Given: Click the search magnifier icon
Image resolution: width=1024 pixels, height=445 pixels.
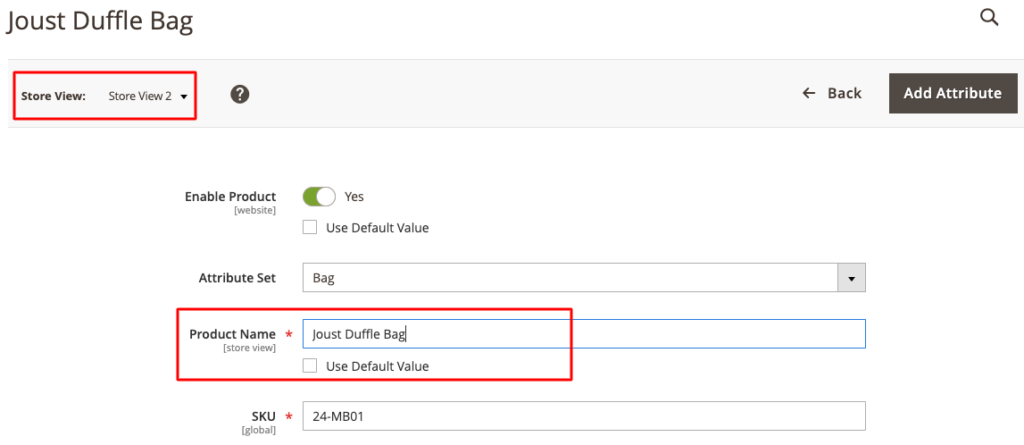Looking at the screenshot, I should pyautogui.click(x=989, y=17).
